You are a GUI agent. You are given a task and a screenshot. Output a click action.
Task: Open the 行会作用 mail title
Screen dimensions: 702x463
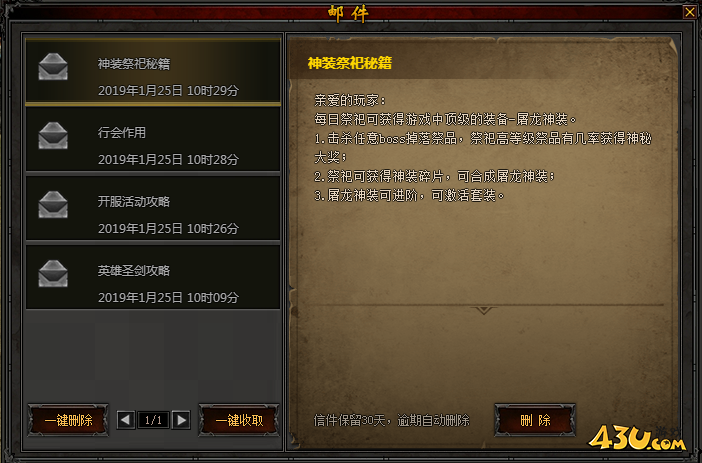122,133
